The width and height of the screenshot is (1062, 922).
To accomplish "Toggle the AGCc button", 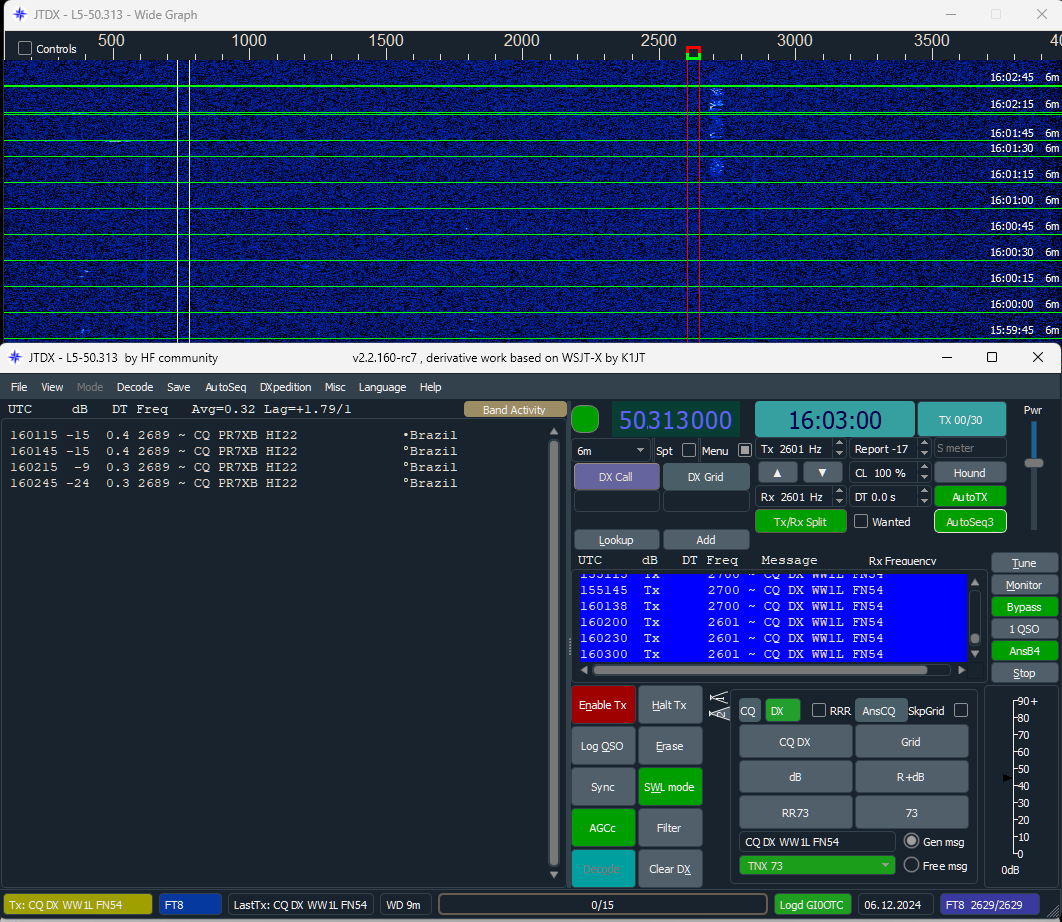I will [603, 828].
